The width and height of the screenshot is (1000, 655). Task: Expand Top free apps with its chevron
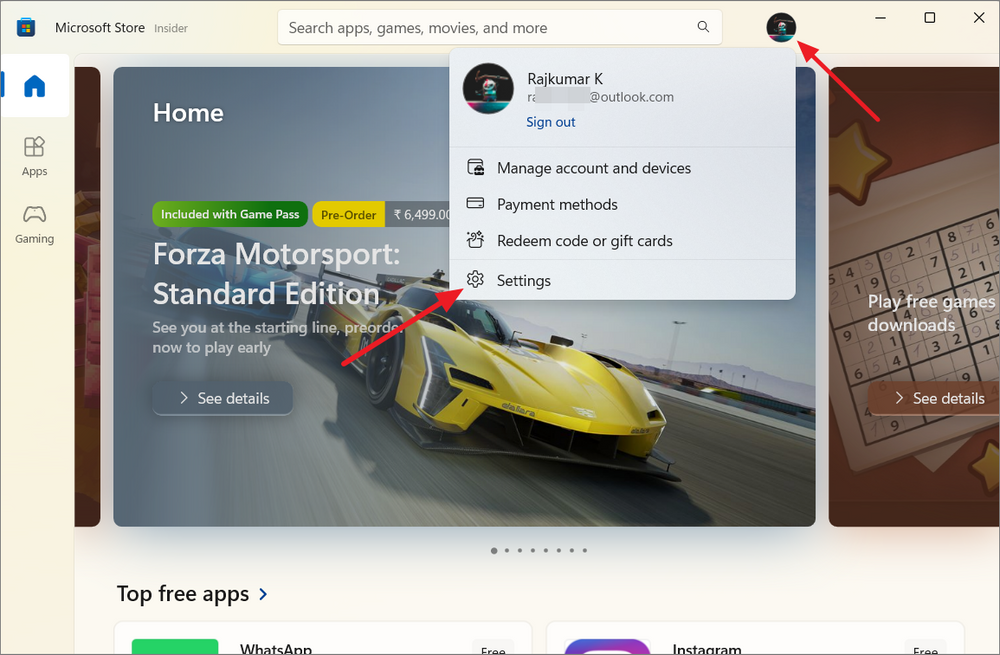click(x=263, y=593)
